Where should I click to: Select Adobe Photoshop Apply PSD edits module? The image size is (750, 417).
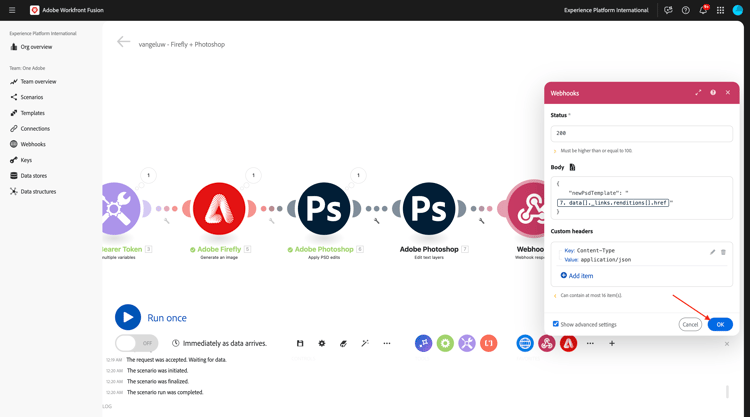pos(324,208)
